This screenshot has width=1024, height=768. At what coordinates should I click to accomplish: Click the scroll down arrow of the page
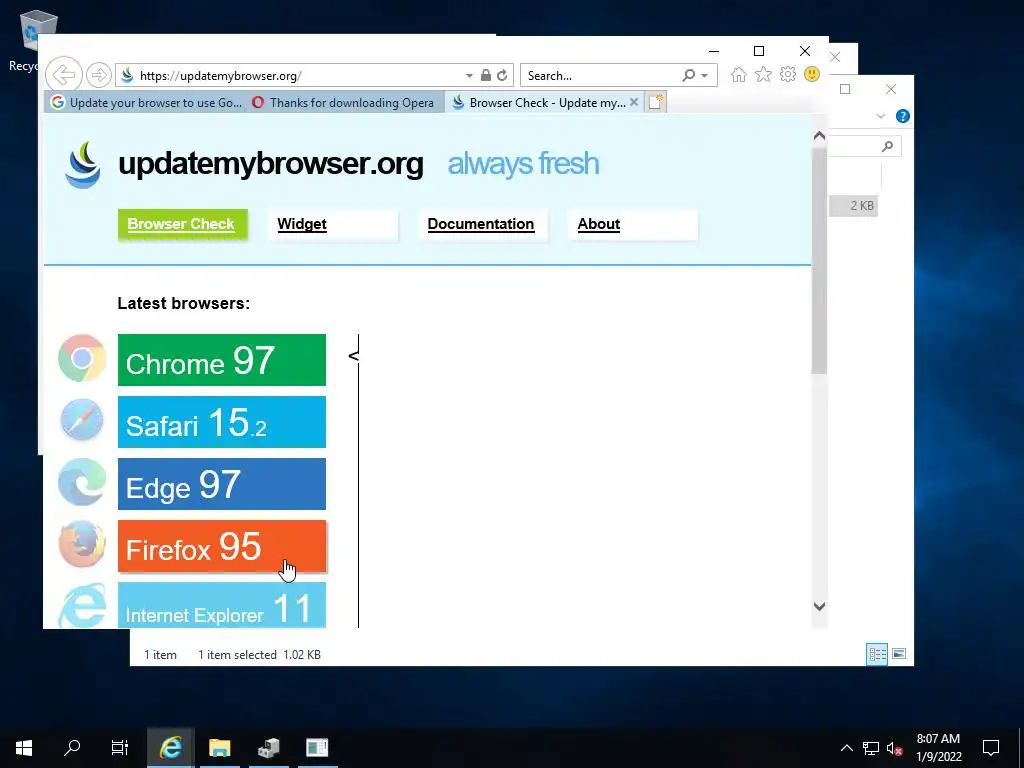819,606
